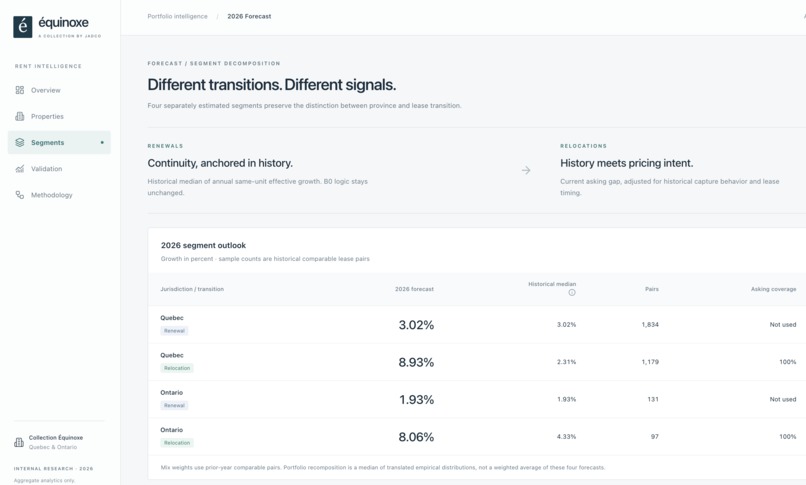
Task: Open the Validation chart icon
Action: click(x=20, y=169)
